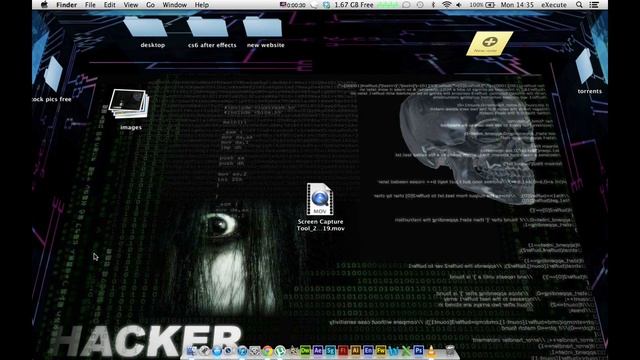The height and width of the screenshot is (360, 640).
Task: Launch Adobe Flash (Fl) from dock
Action: (x=343, y=350)
